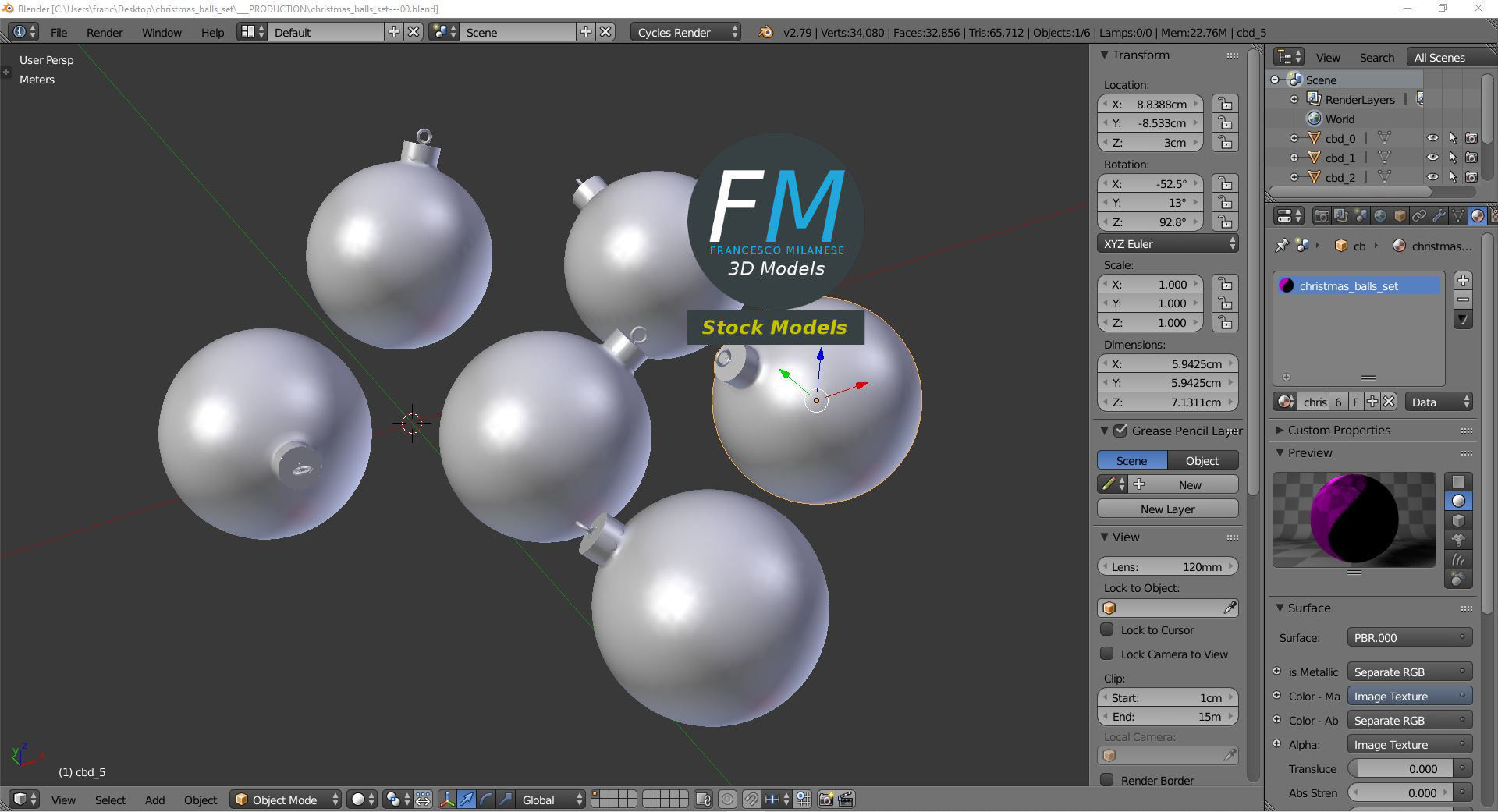The width and height of the screenshot is (1498, 812).
Task: Click the OpenGL render animation clapper icon
Action: (846, 800)
